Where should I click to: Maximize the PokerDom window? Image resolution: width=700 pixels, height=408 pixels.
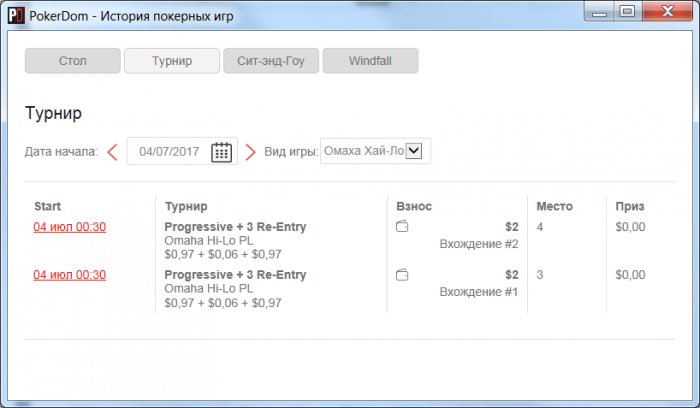pyautogui.click(x=628, y=11)
